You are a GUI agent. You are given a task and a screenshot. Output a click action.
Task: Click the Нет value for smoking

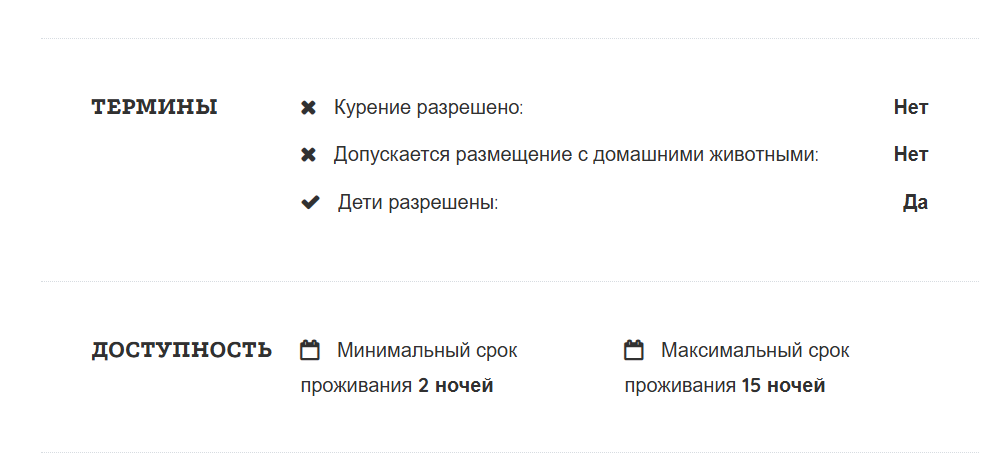click(911, 107)
